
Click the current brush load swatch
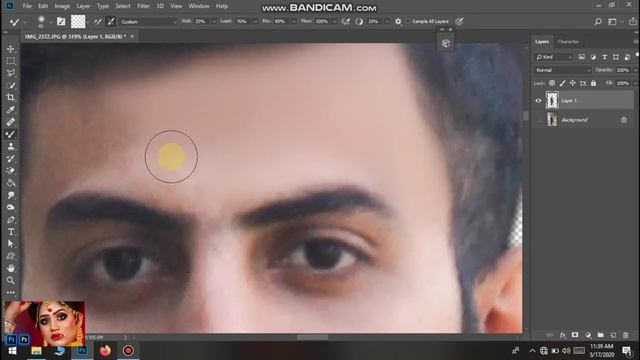tap(78, 22)
